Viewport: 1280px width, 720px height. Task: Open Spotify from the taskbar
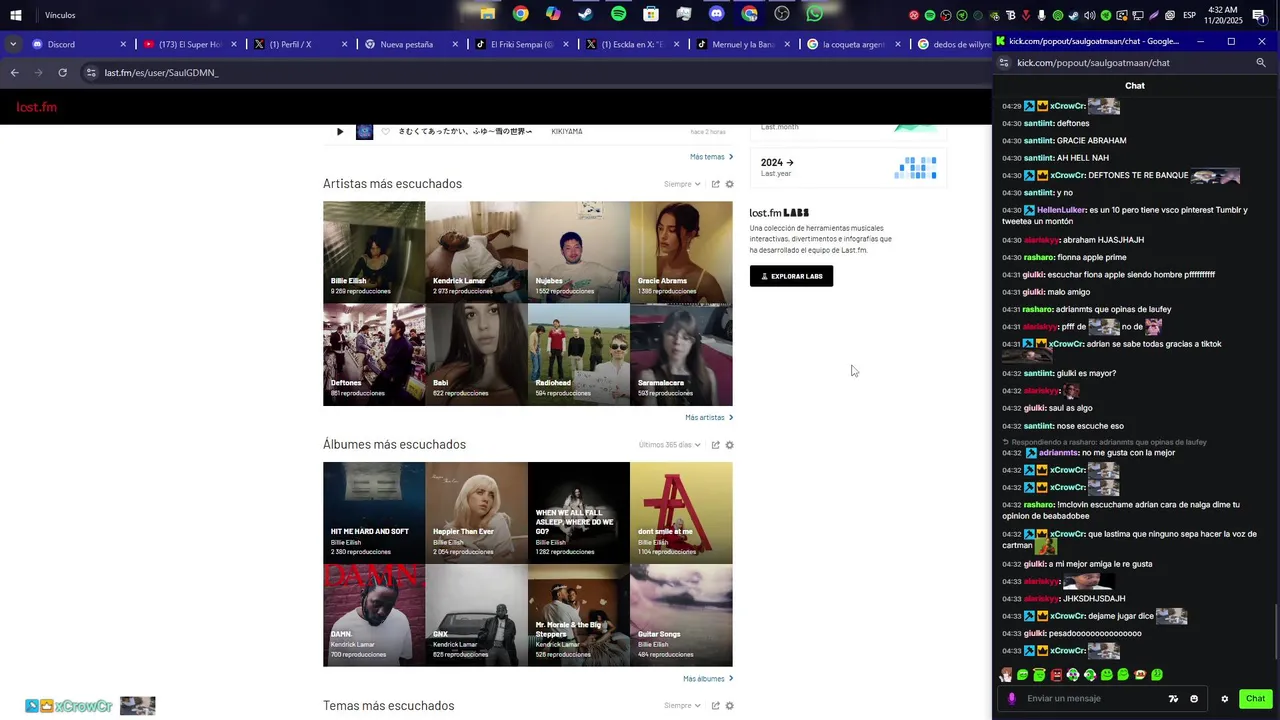[x=618, y=14]
